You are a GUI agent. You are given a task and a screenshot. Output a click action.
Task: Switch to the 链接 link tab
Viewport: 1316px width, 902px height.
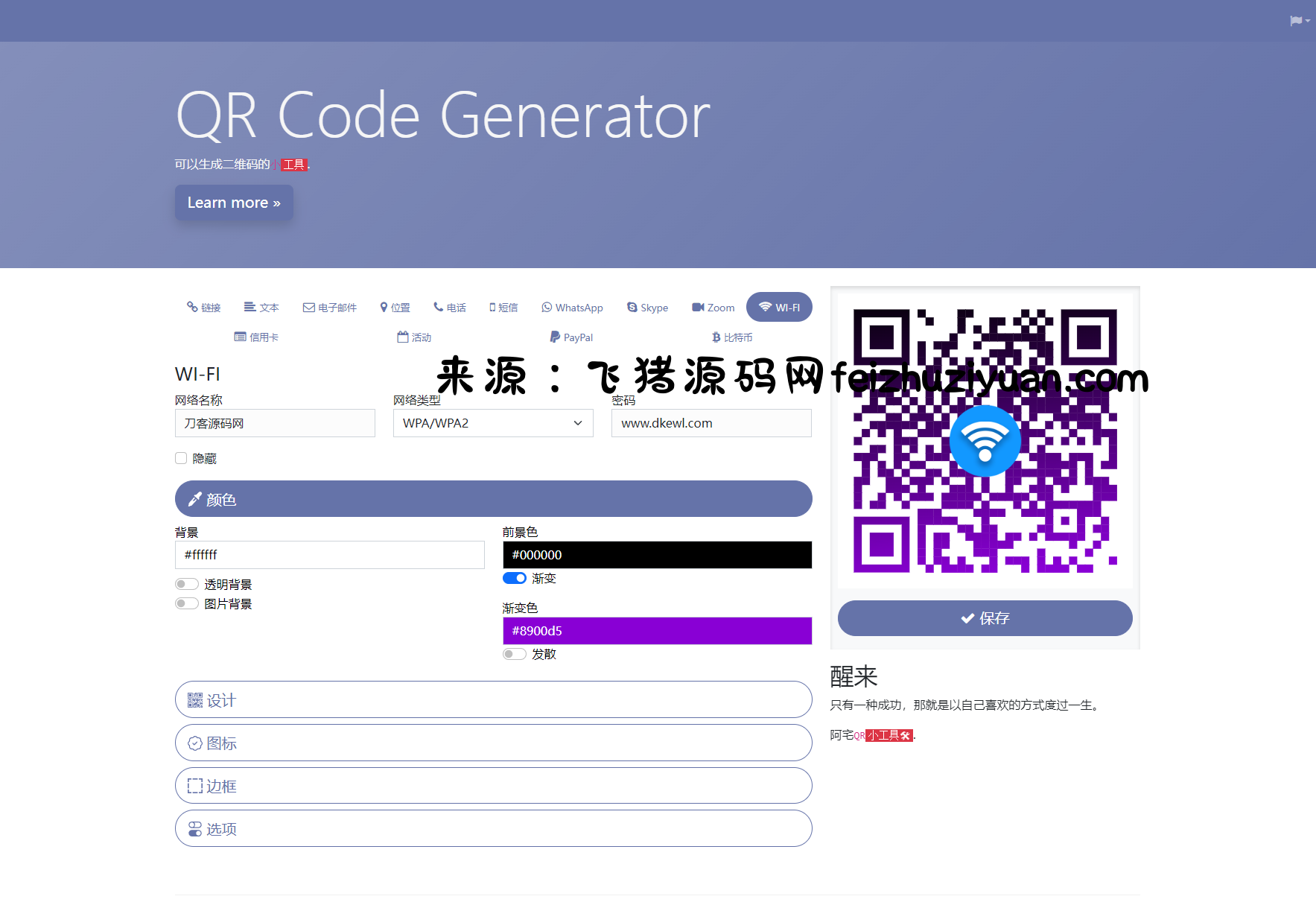click(203, 308)
